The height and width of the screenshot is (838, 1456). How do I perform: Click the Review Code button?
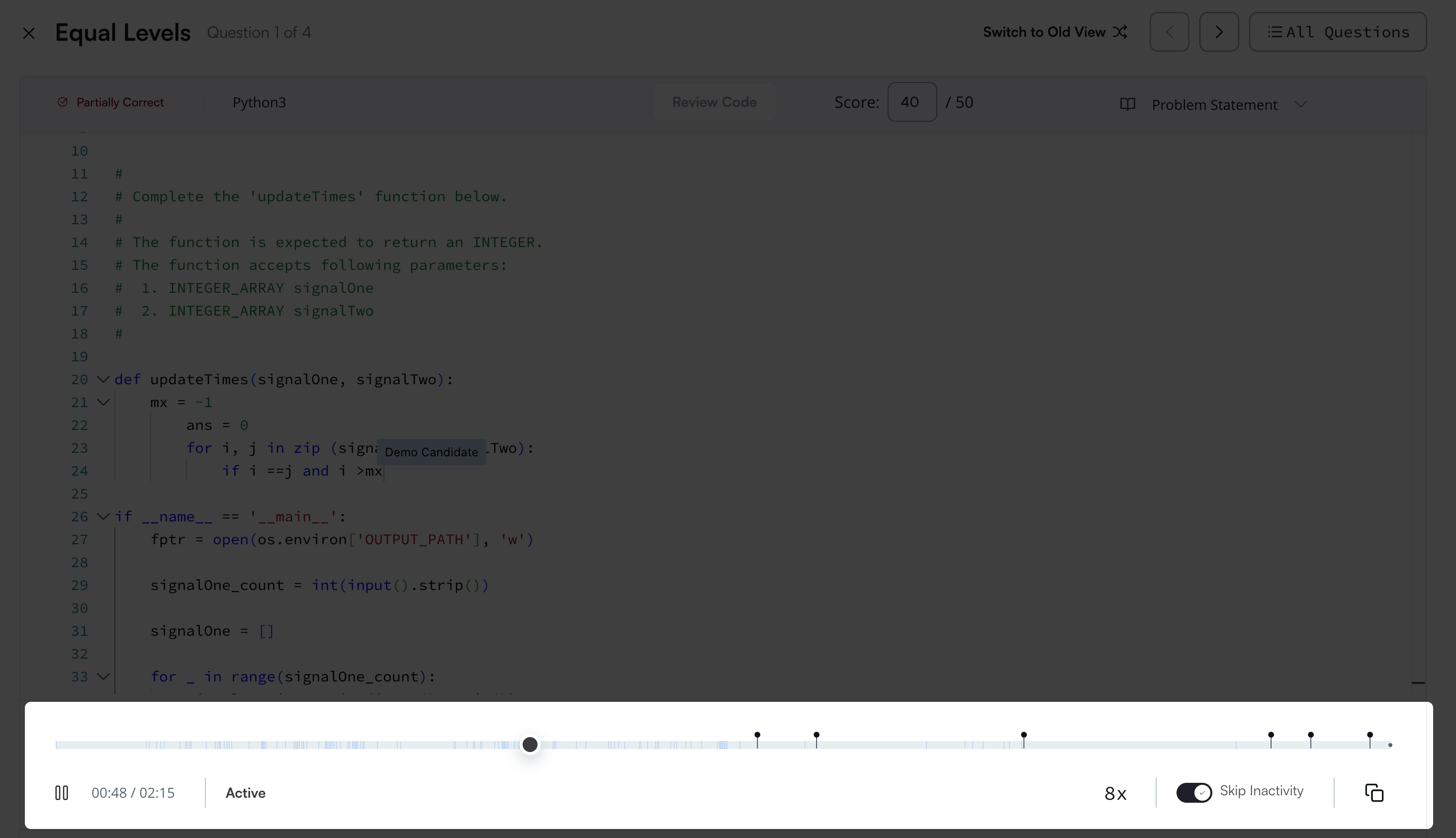(x=714, y=102)
